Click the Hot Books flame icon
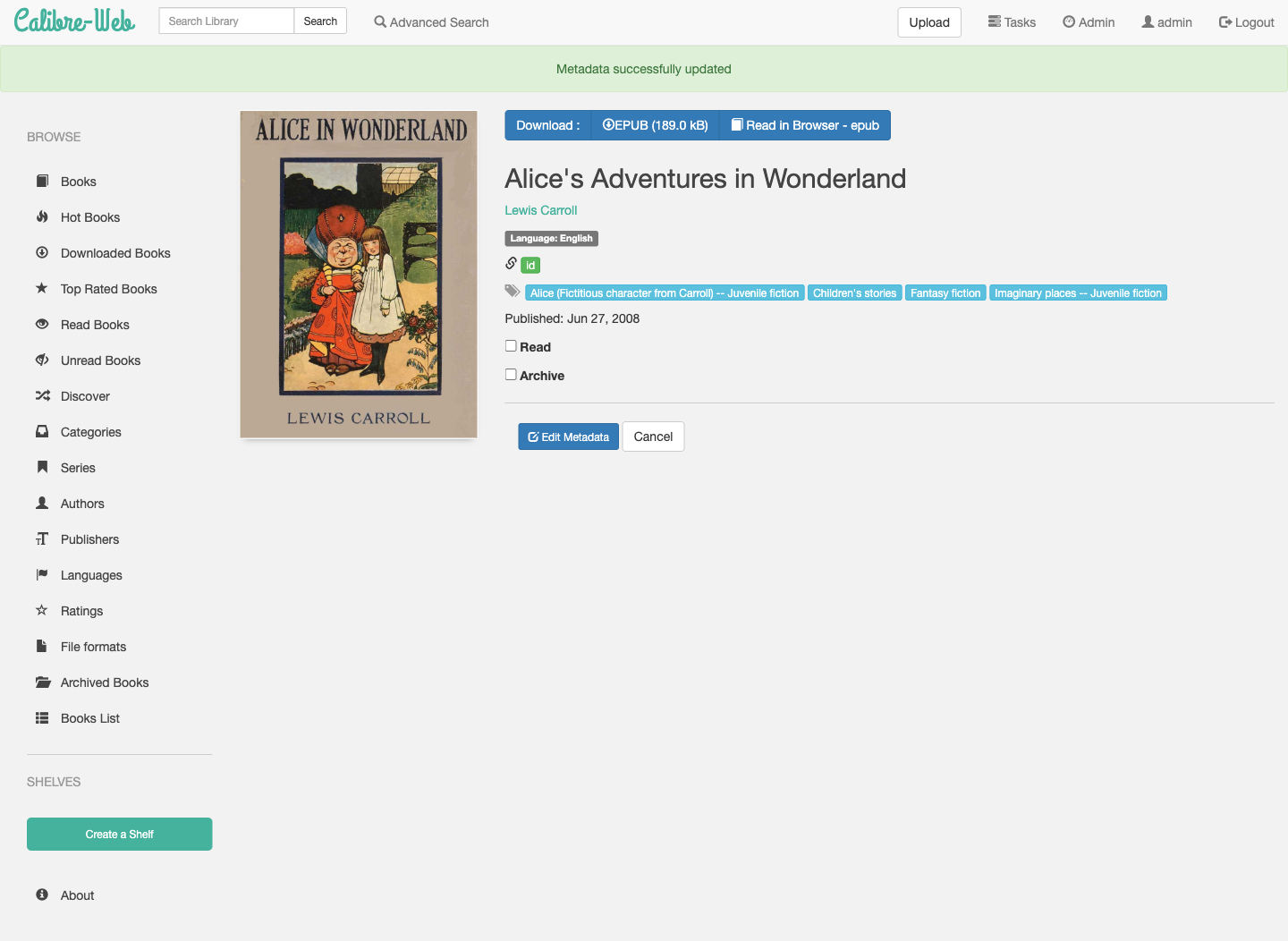This screenshot has height=941, width=1288. (42, 216)
